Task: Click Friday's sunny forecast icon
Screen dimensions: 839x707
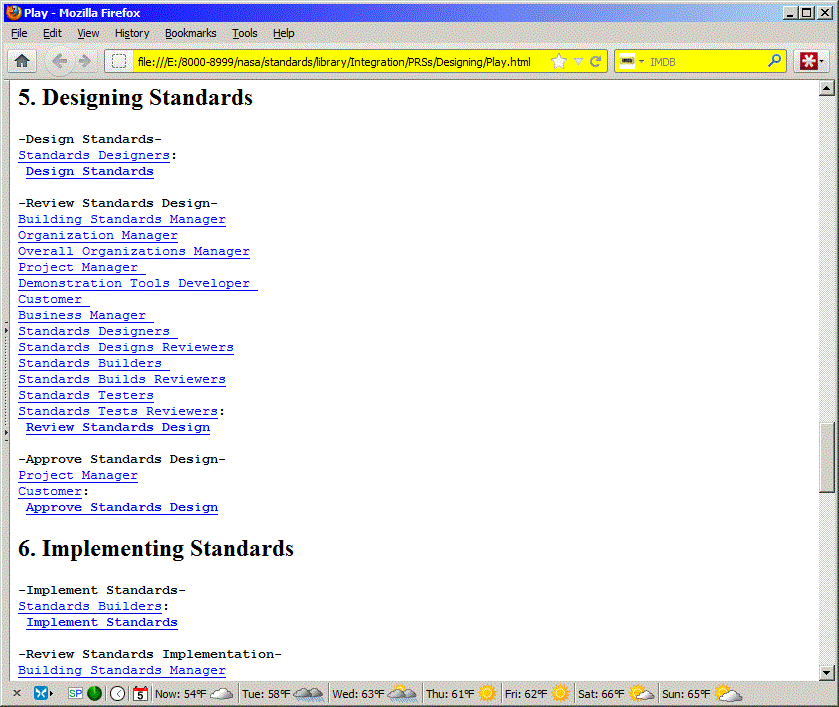Action: tap(560, 694)
